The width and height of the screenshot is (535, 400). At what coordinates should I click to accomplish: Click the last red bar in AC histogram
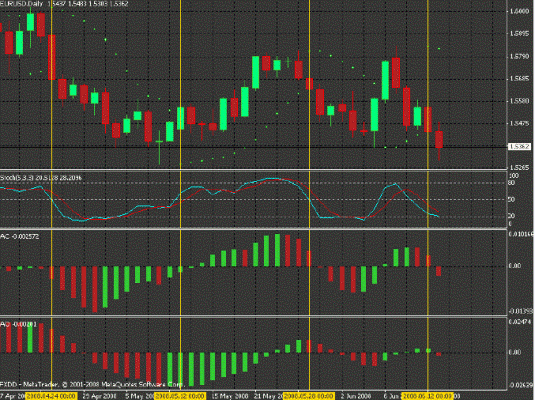439,271
